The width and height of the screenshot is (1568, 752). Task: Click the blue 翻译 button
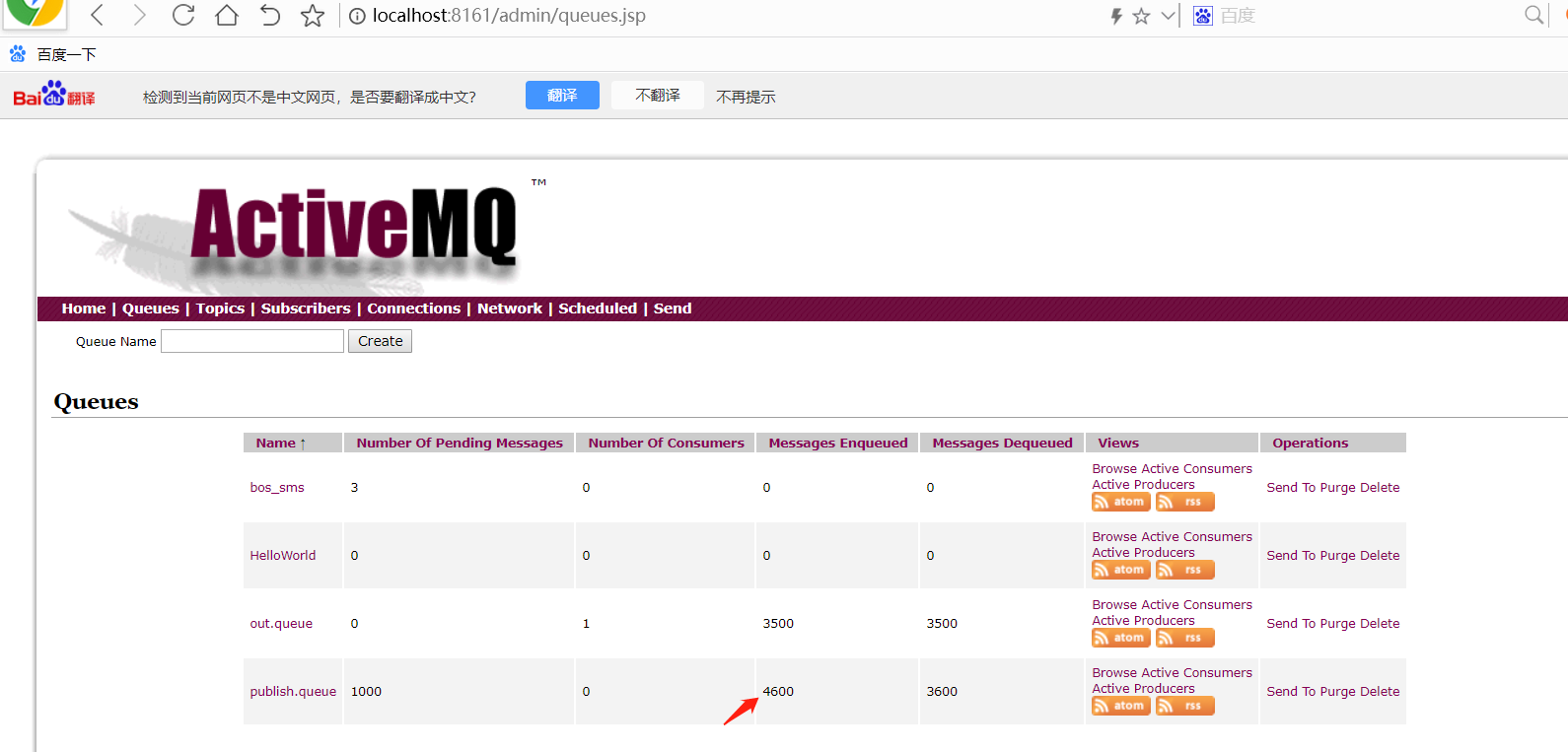coord(562,95)
